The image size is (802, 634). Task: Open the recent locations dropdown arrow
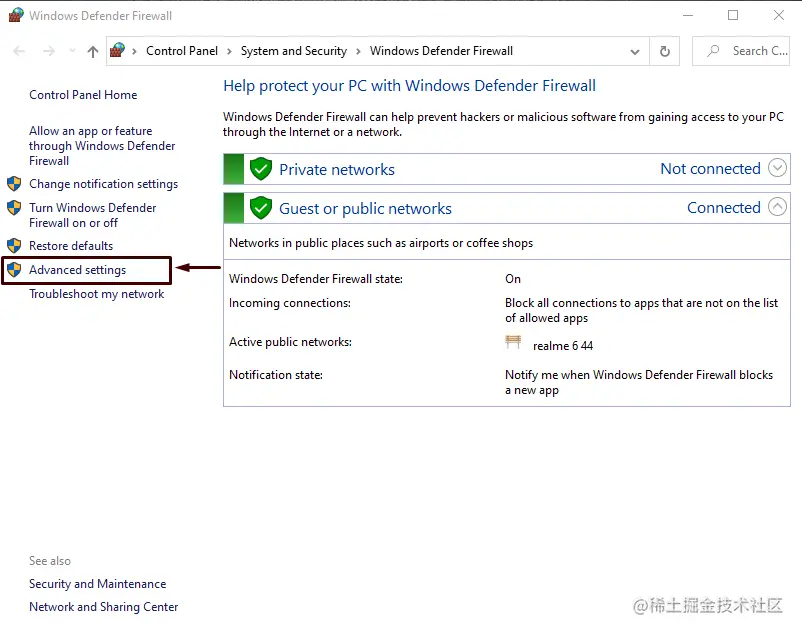point(72,51)
